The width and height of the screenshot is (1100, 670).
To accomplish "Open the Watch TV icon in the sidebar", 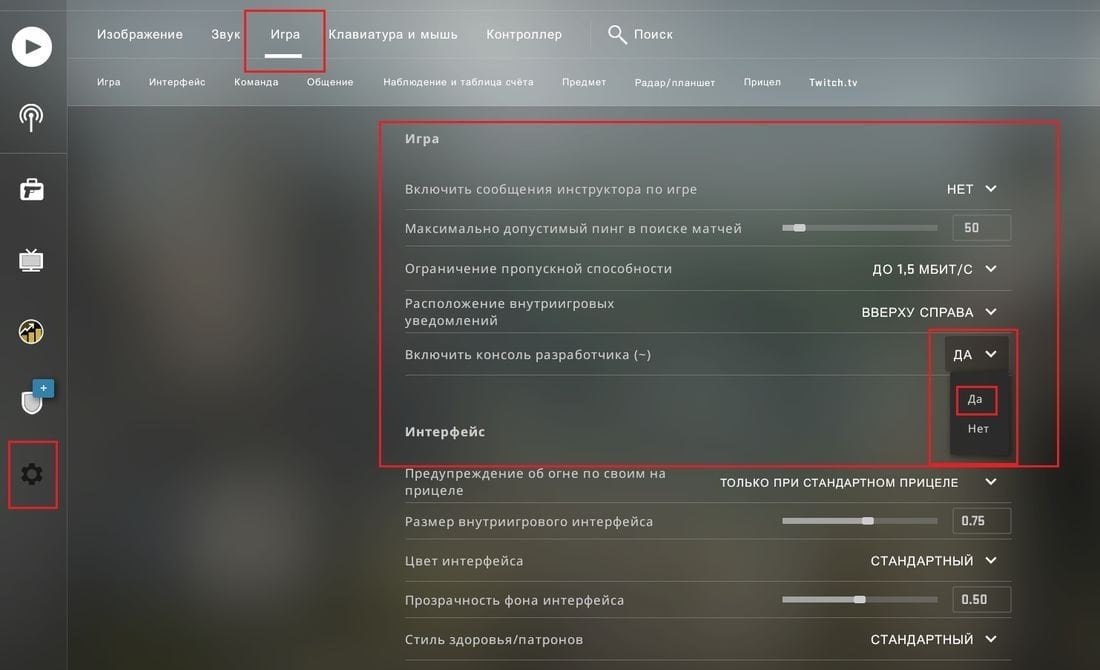I will (x=31, y=260).
